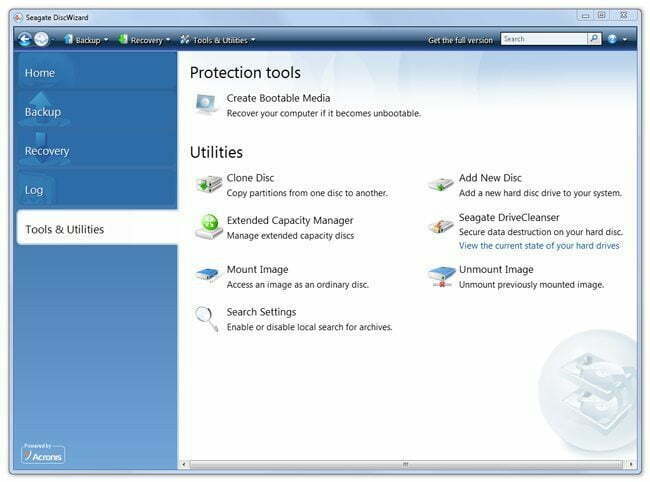Click the Recovery toolbar icon
650x482 pixels.
click(123, 39)
